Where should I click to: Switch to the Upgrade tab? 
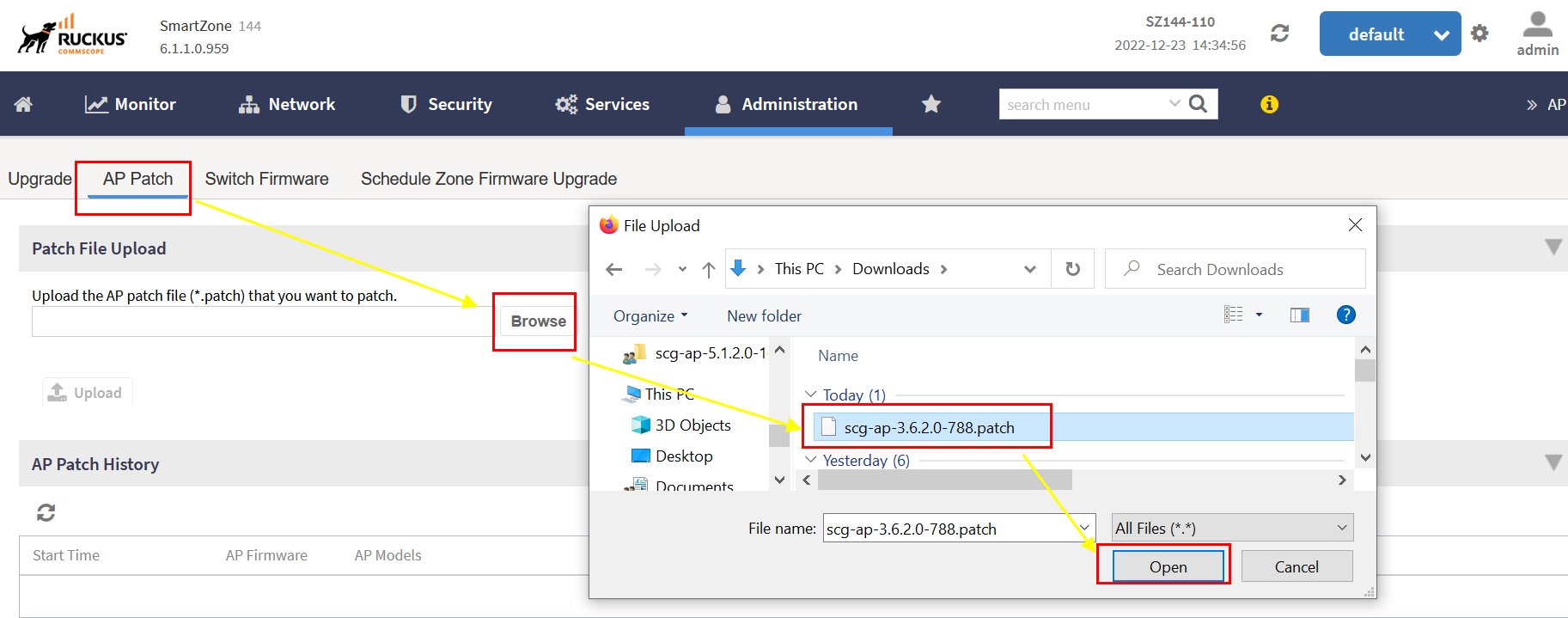tap(40, 179)
